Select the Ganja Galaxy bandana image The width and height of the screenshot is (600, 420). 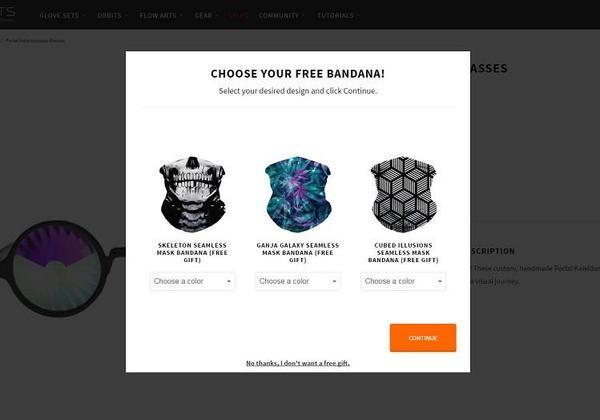(x=298, y=194)
